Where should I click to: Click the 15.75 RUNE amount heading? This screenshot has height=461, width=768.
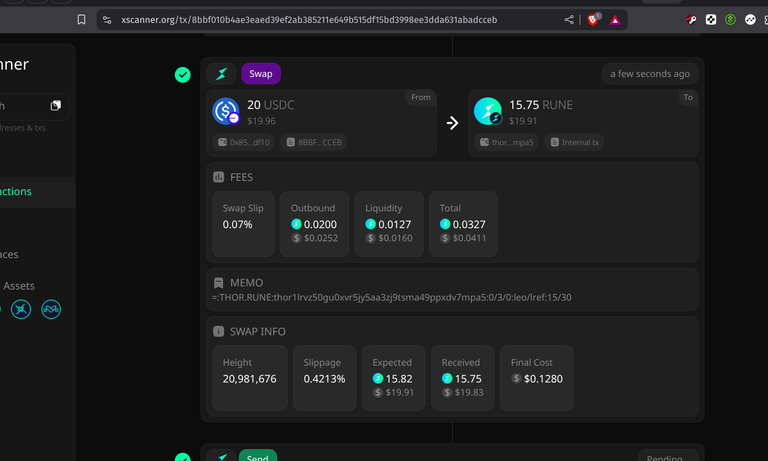(x=541, y=105)
